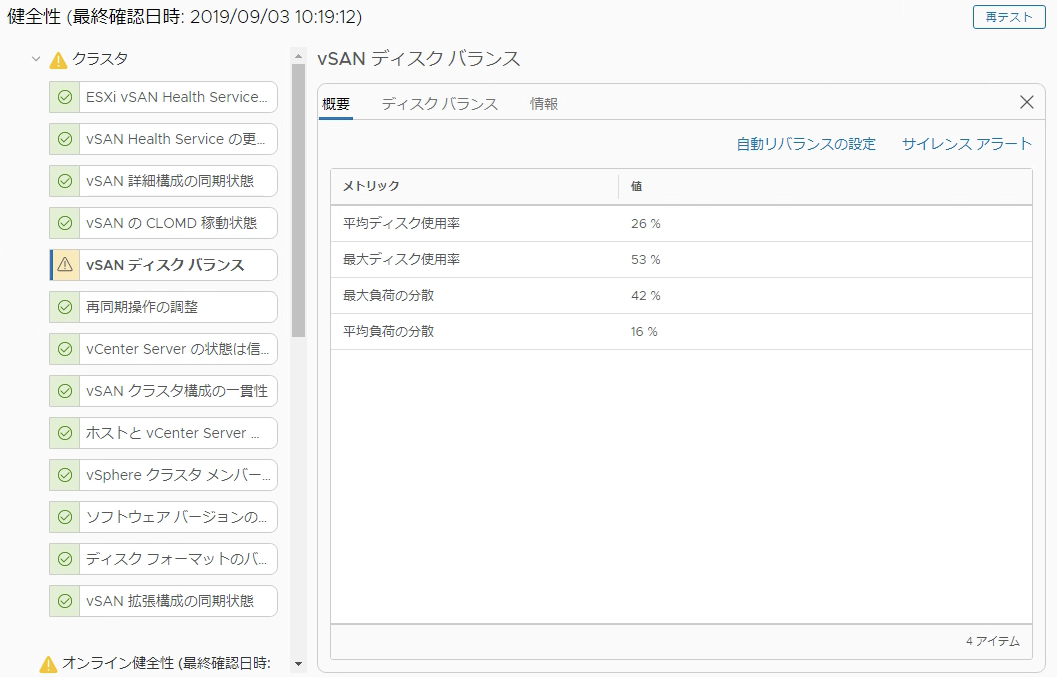The image size is (1057, 677).
Task: Click warning icon beside オンライン健全性
Action: click(x=49, y=664)
